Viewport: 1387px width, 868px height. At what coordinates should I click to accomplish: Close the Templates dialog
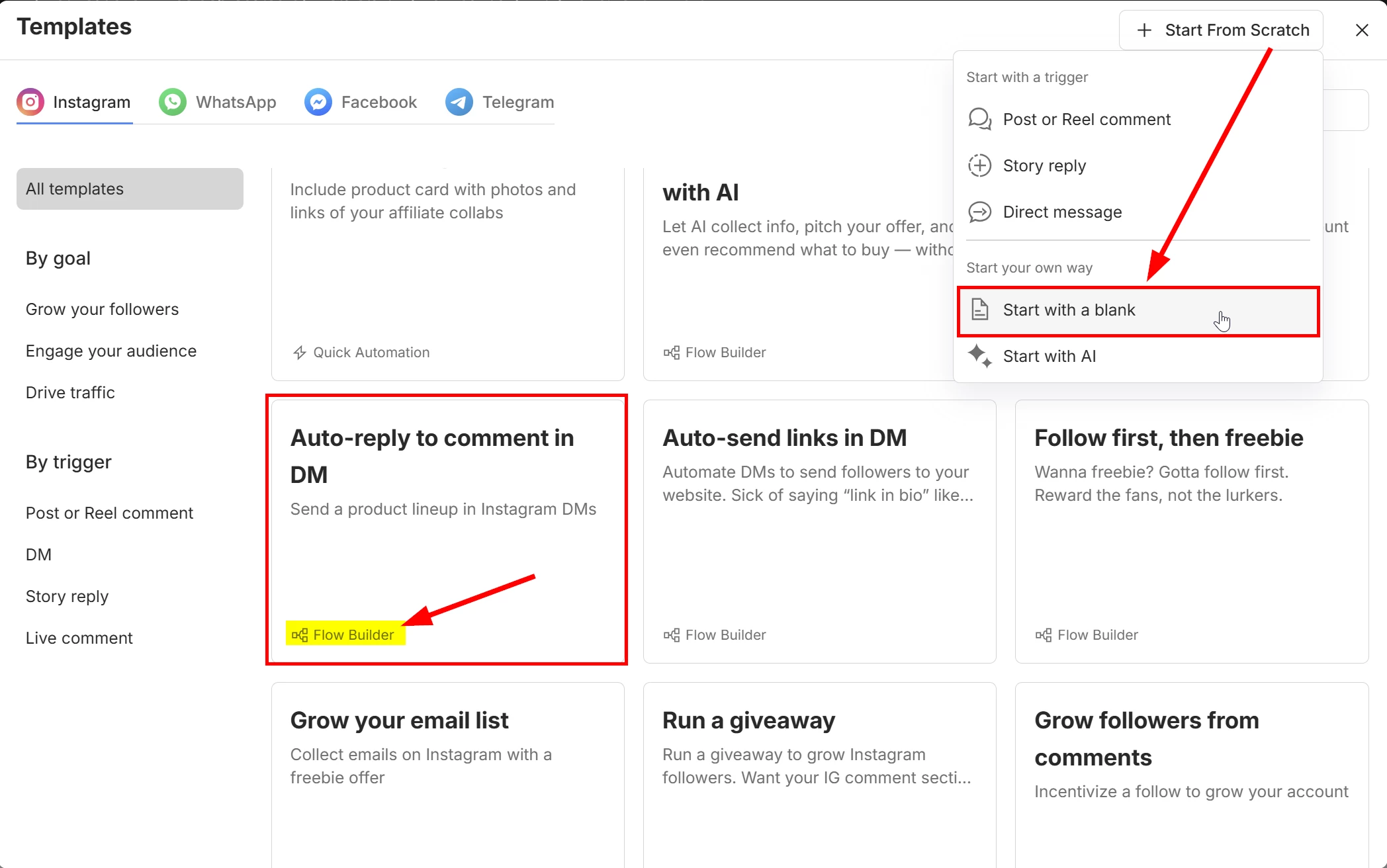coord(1362,30)
